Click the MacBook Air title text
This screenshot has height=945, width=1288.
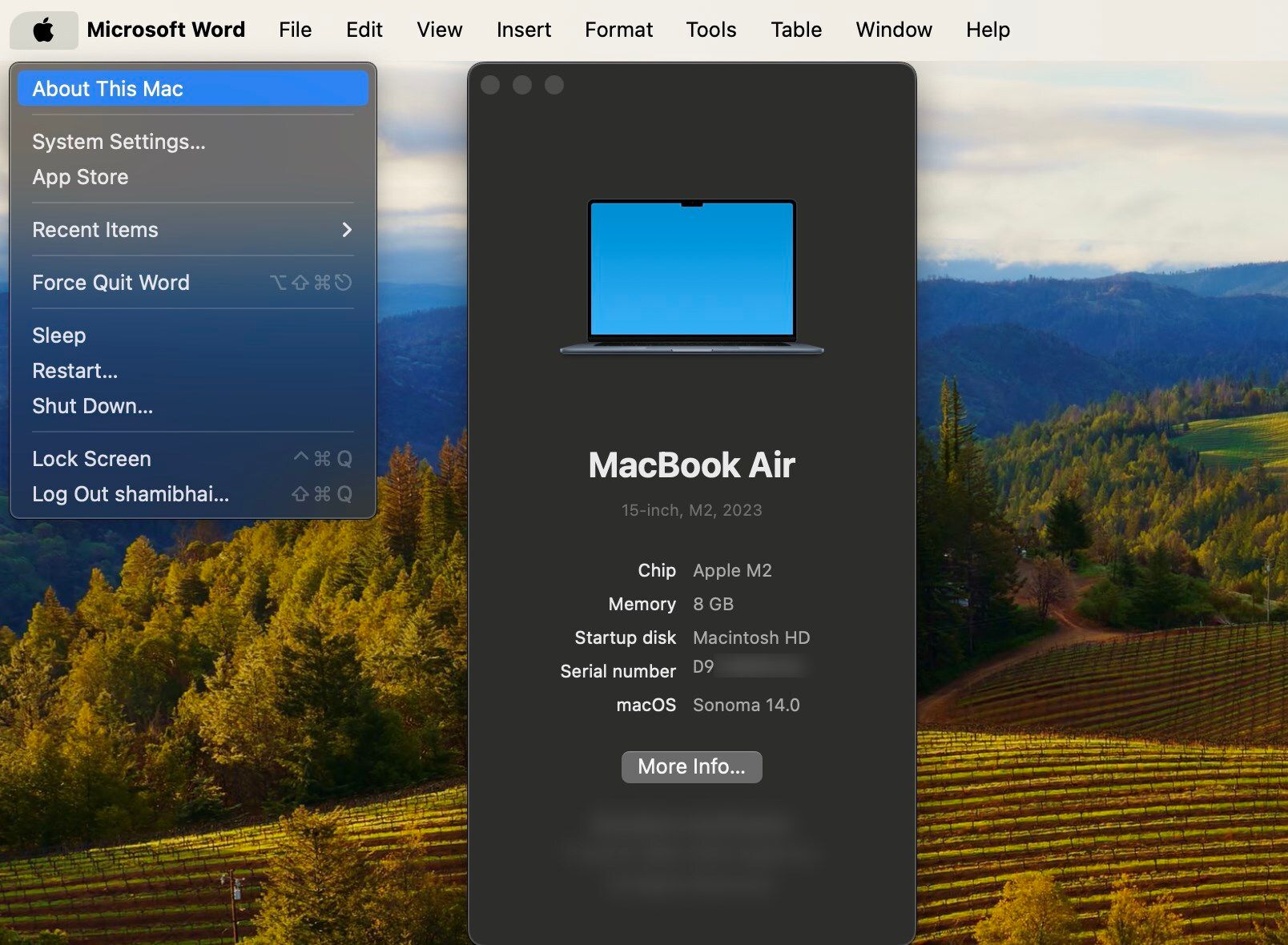[691, 465]
